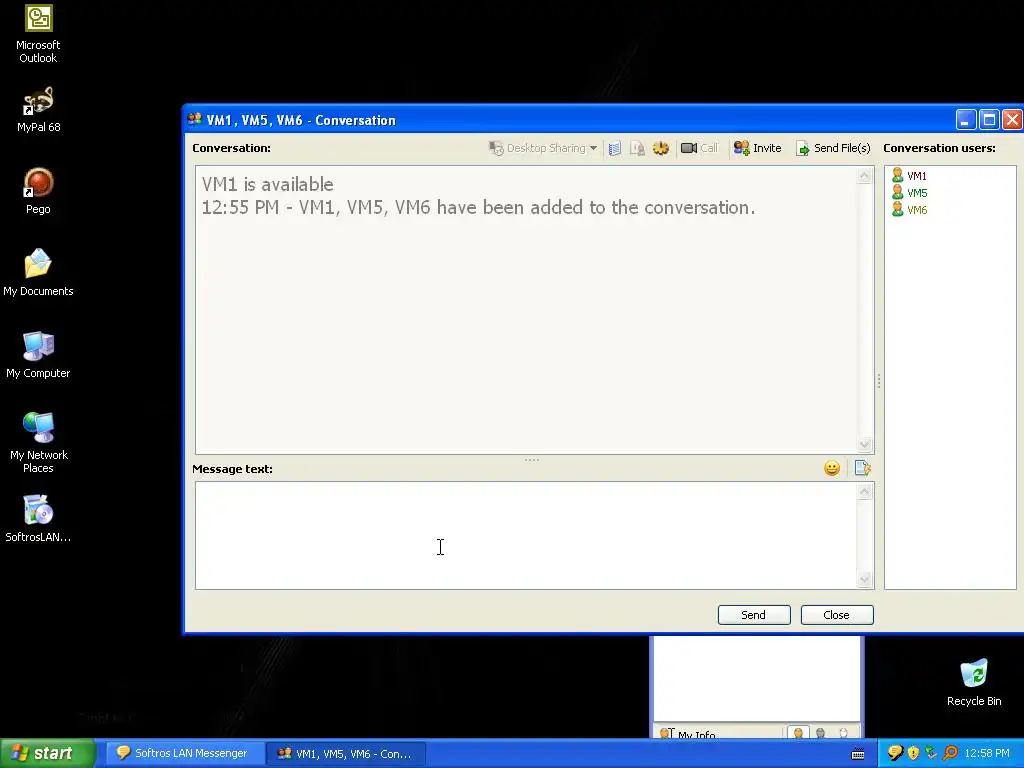This screenshot has height=768, width=1024.
Task: Open the Windows start menu
Action: point(48,753)
